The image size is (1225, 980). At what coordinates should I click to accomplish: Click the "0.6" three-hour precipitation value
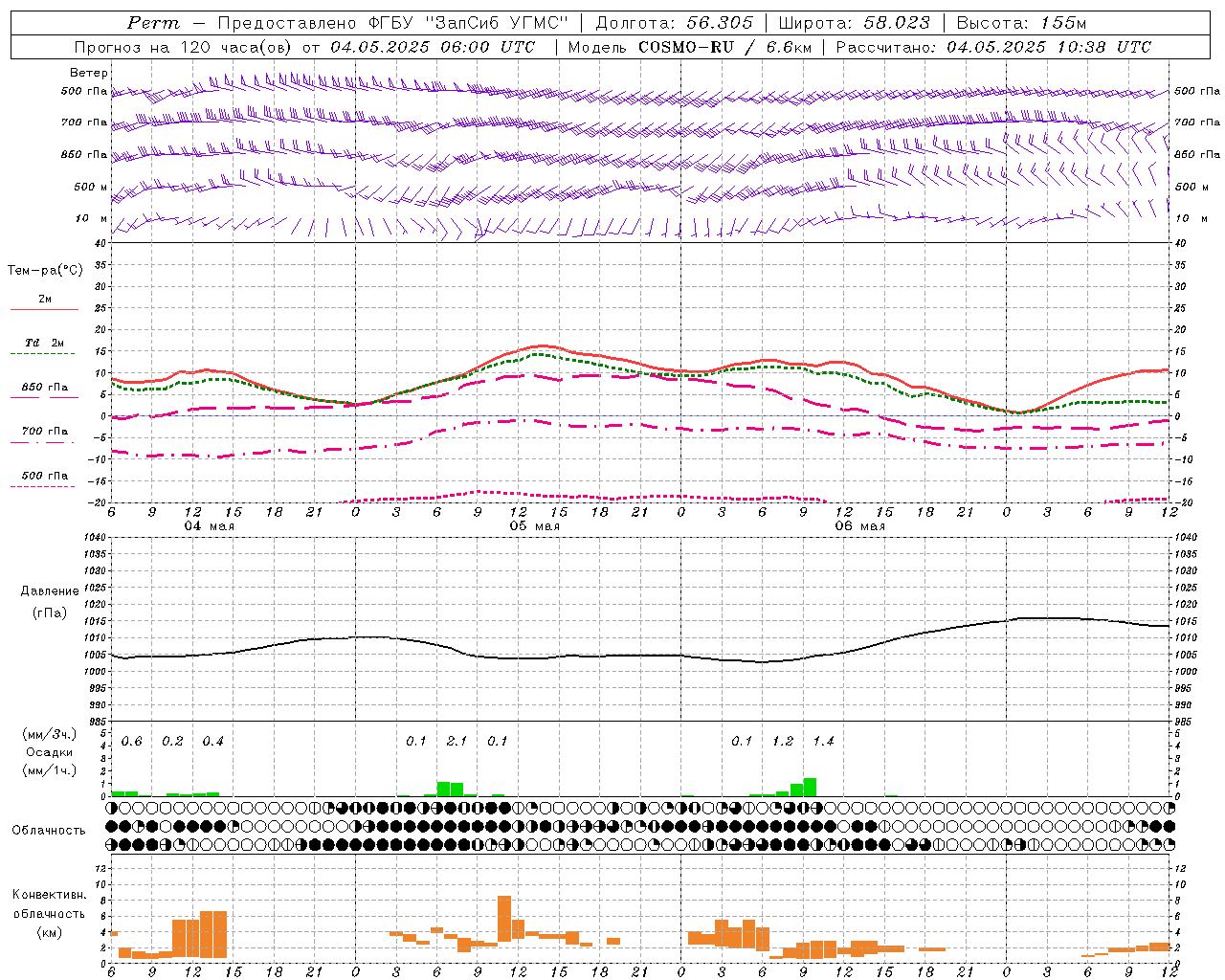(131, 742)
